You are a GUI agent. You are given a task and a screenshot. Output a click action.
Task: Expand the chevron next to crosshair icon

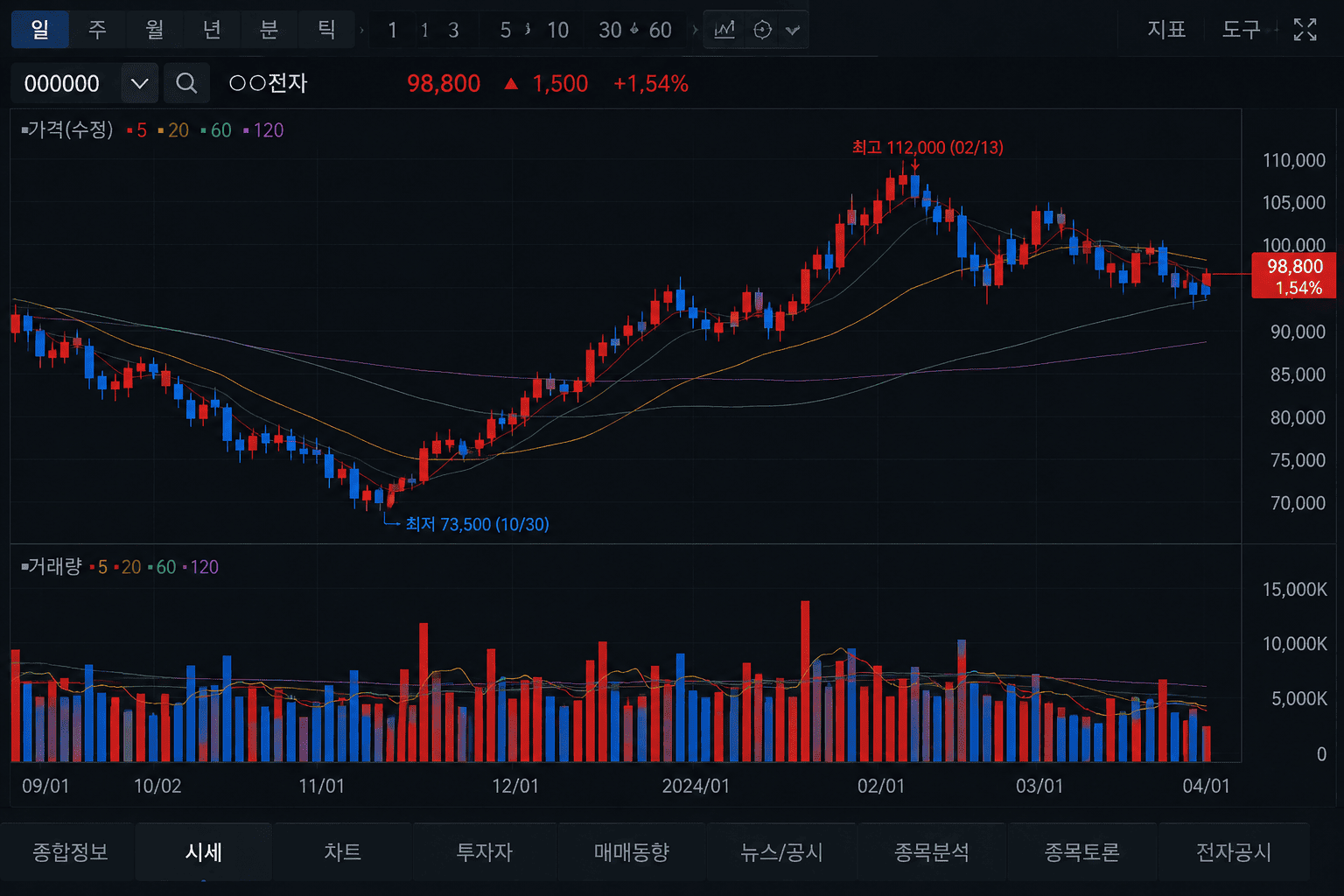pos(793,30)
